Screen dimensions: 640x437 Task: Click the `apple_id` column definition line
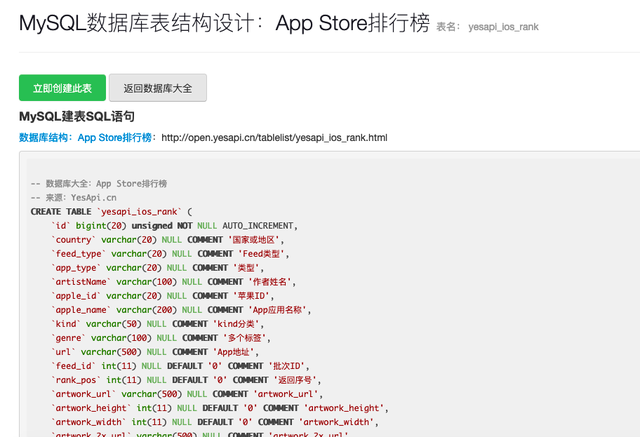[162, 296]
